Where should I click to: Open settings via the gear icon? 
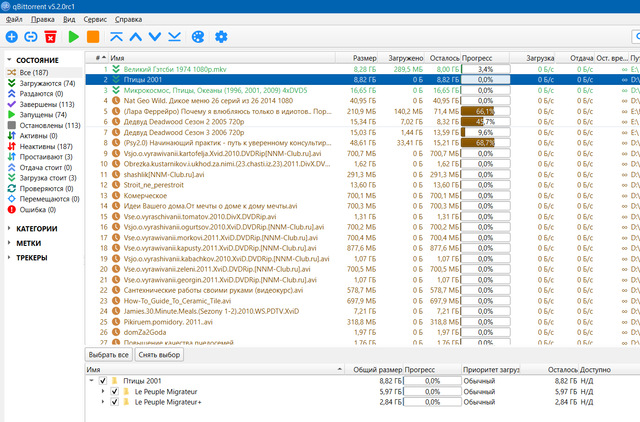click(x=221, y=37)
